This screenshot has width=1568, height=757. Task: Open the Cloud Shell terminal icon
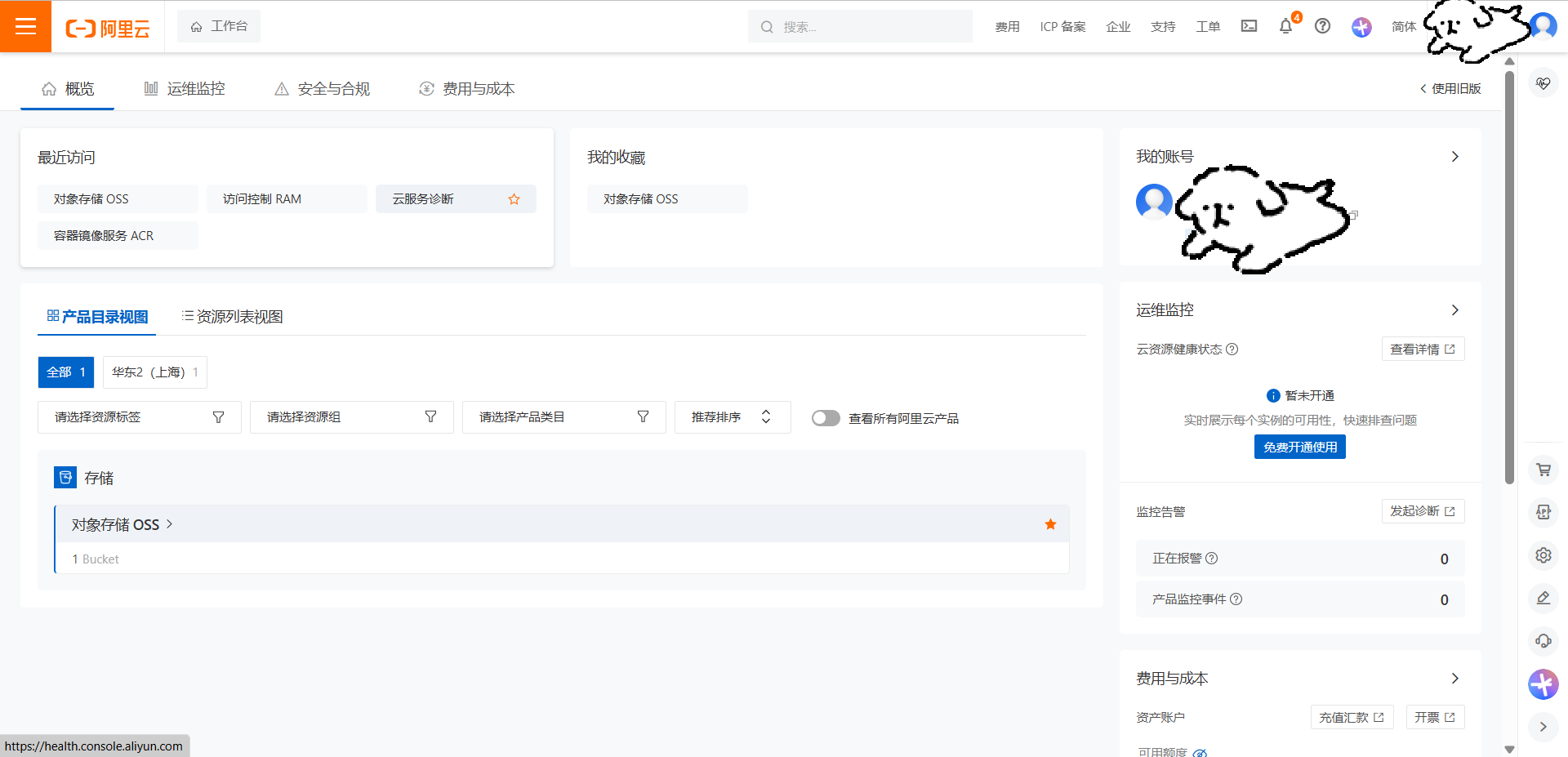coord(1249,26)
